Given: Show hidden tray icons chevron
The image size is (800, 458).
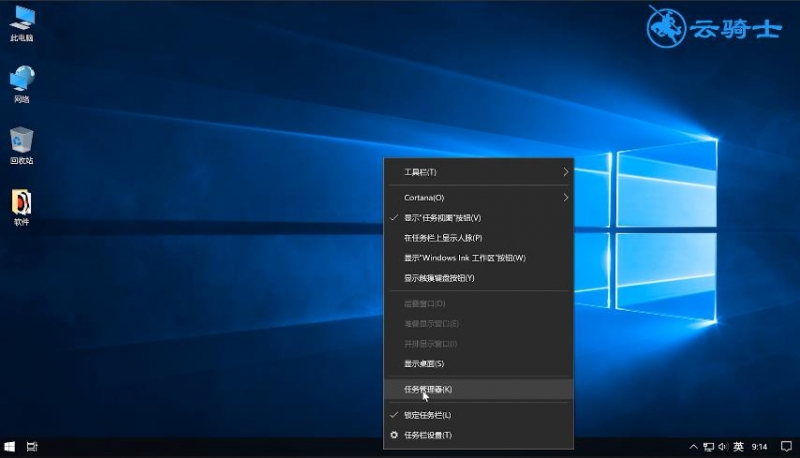Looking at the screenshot, I should [693, 447].
